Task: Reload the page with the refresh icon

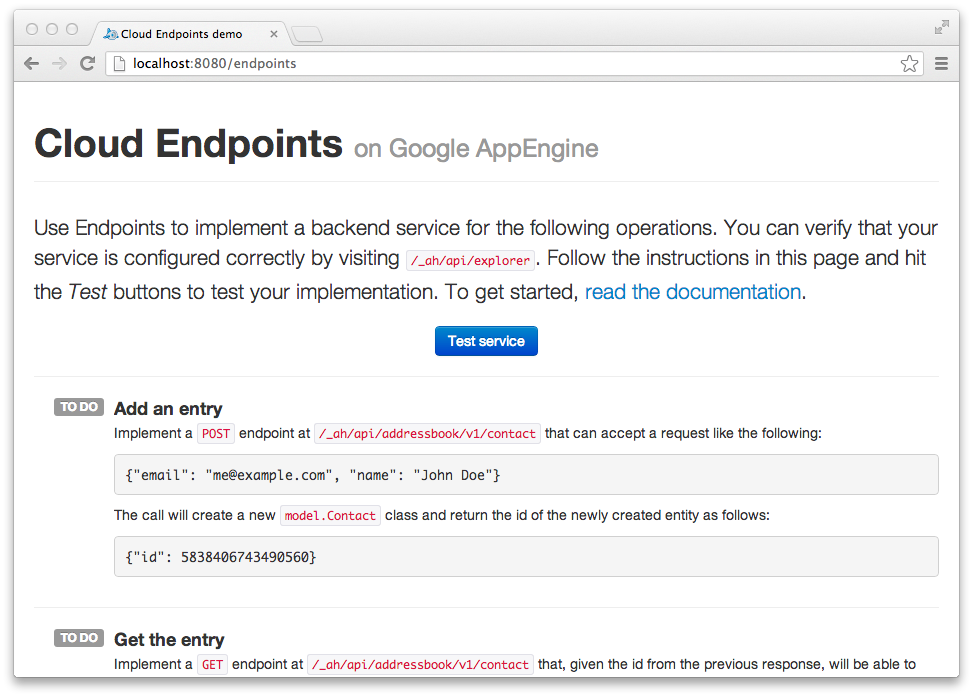Action: (x=87, y=63)
